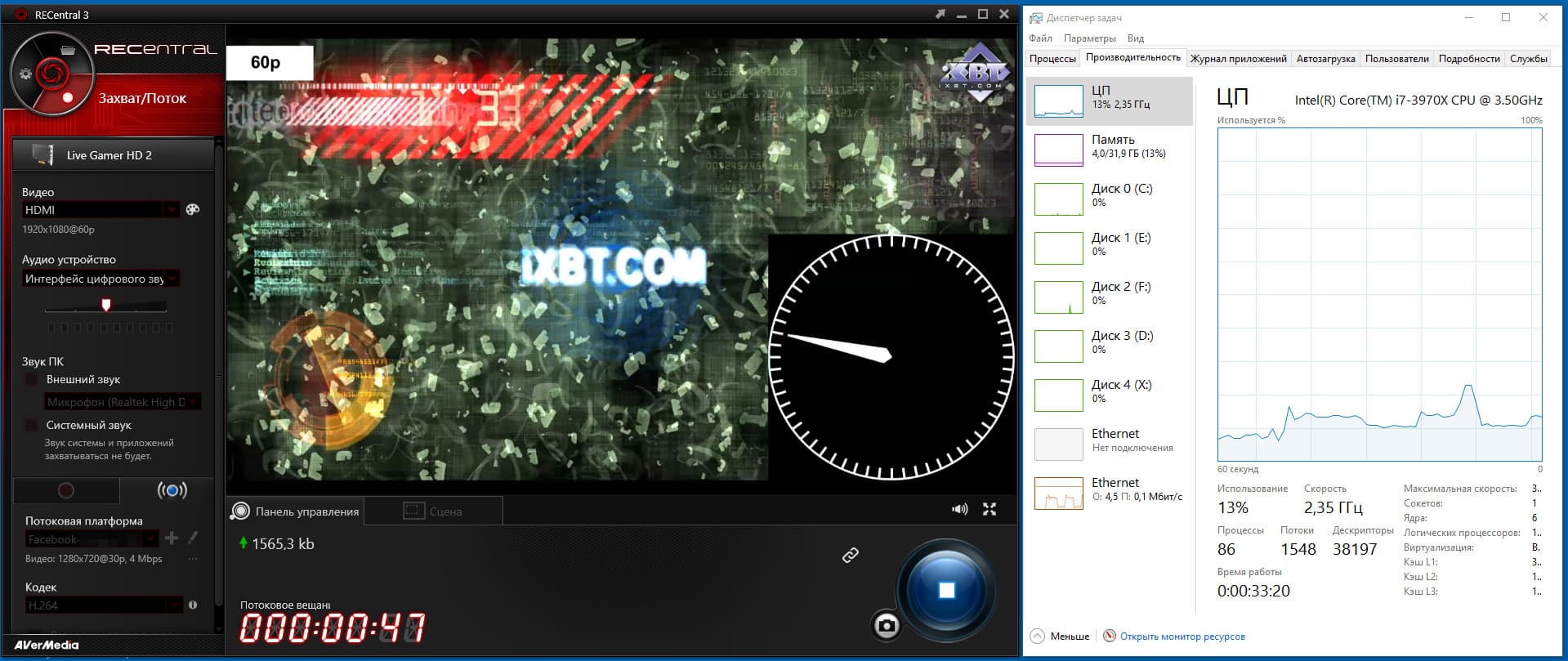1568x661 pixels.
Task: Mute preview with the speaker icon
Action: pos(960,509)
